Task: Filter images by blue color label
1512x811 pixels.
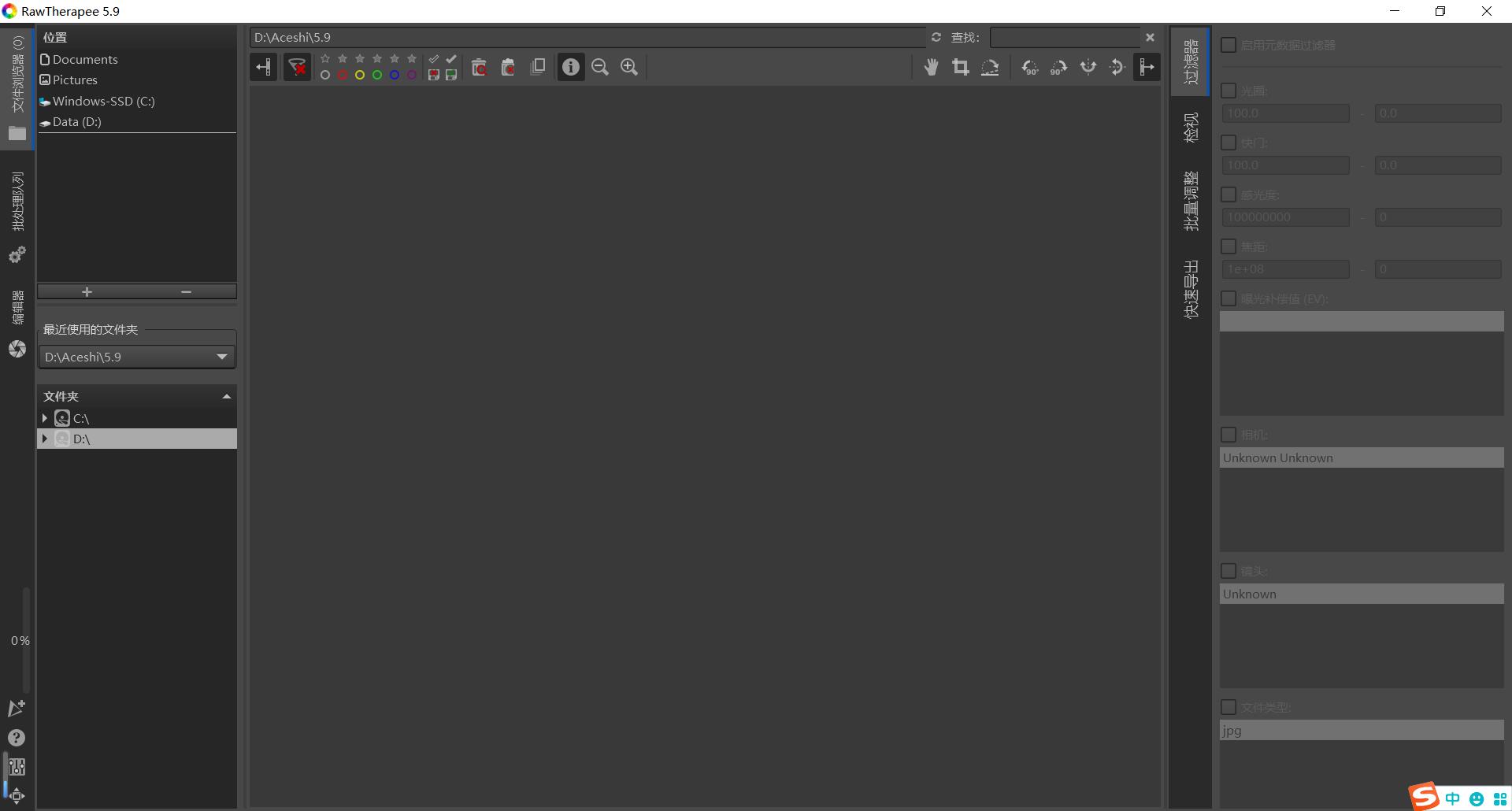Action: 395,76
